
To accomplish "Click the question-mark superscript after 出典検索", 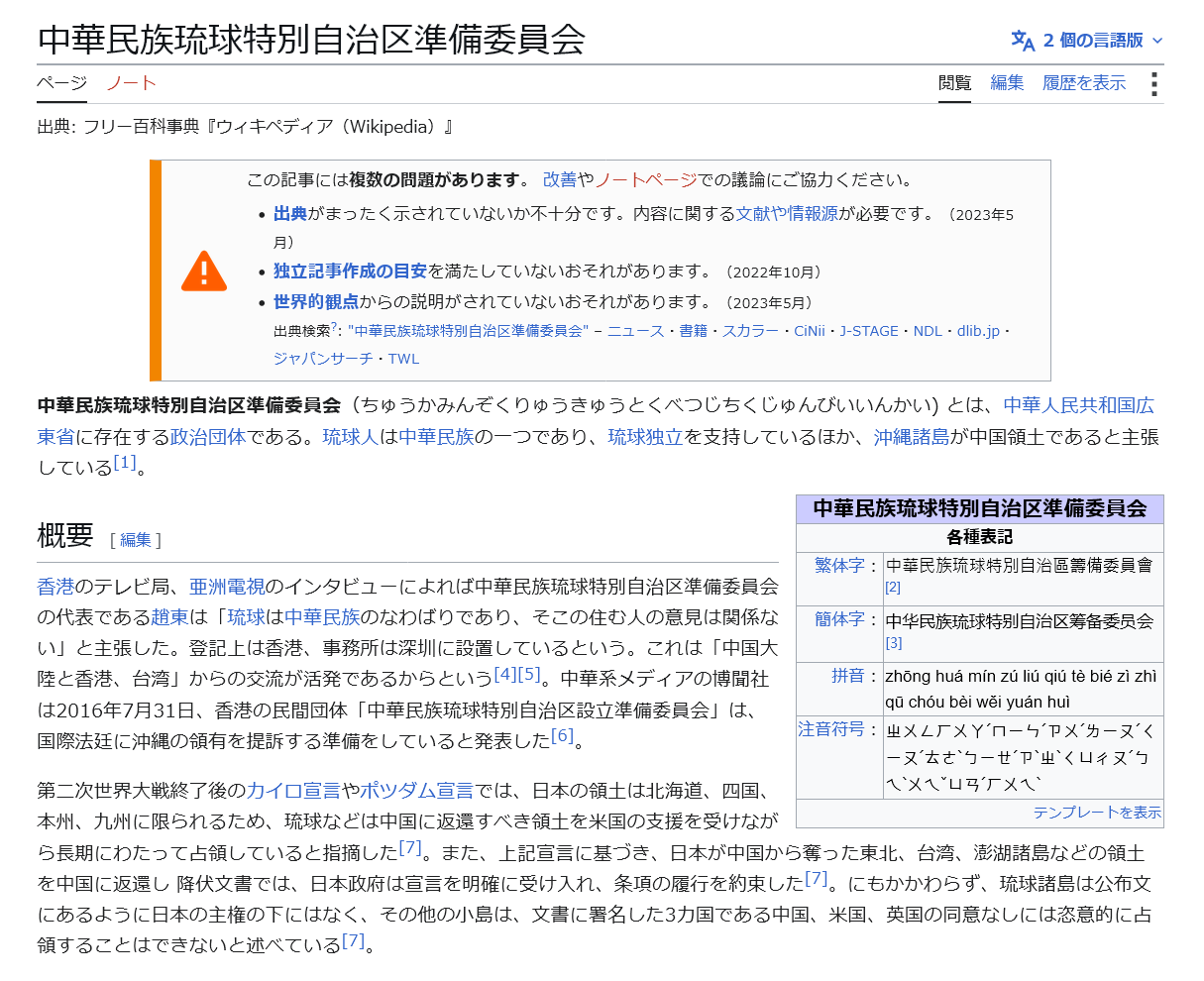I will coord(334,326).
